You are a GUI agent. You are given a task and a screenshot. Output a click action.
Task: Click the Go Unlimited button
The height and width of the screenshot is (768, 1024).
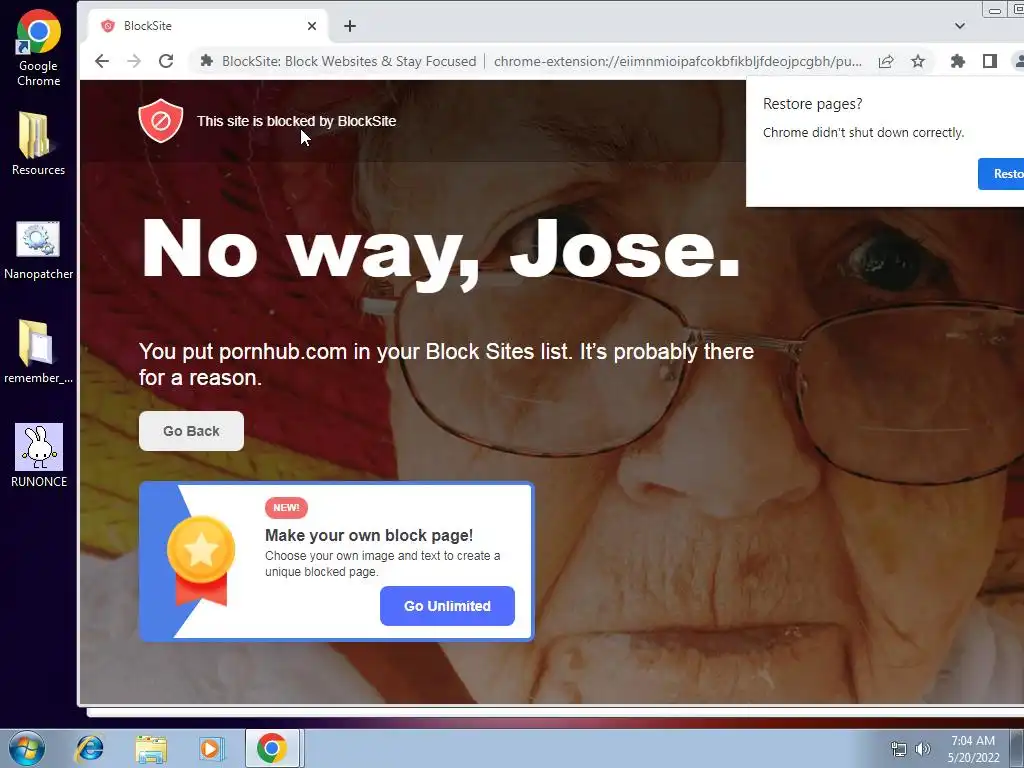pyautogui.click(x=447, y=606)
